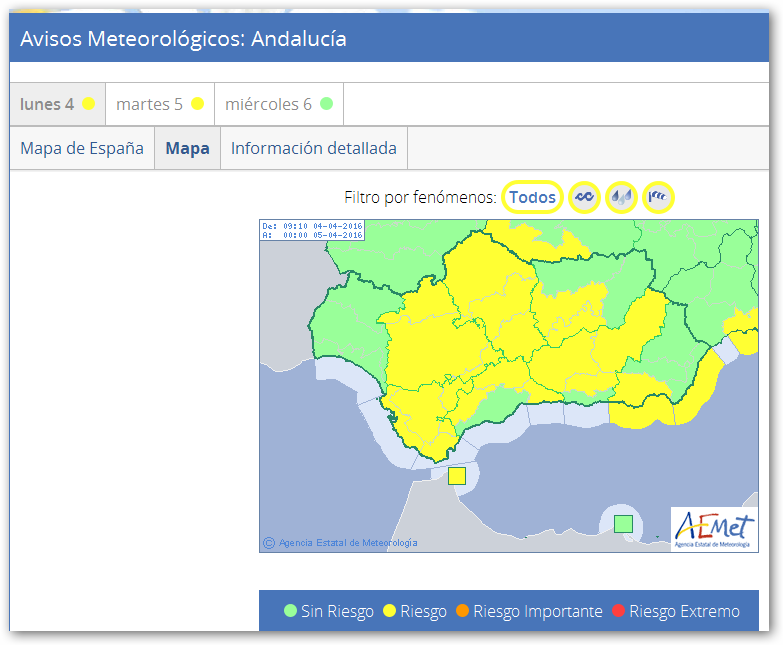Click the map date timestamp box
The width and height of the screenshot is (783, 645).
pos(312,230)
